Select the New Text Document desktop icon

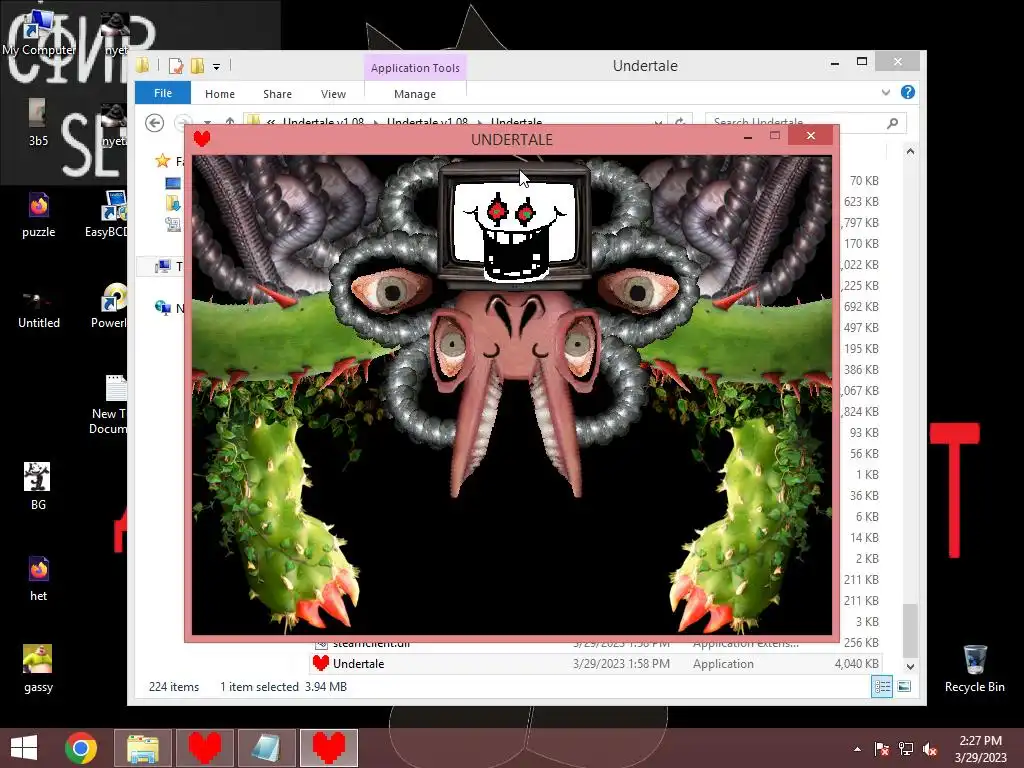pos(110,404)
